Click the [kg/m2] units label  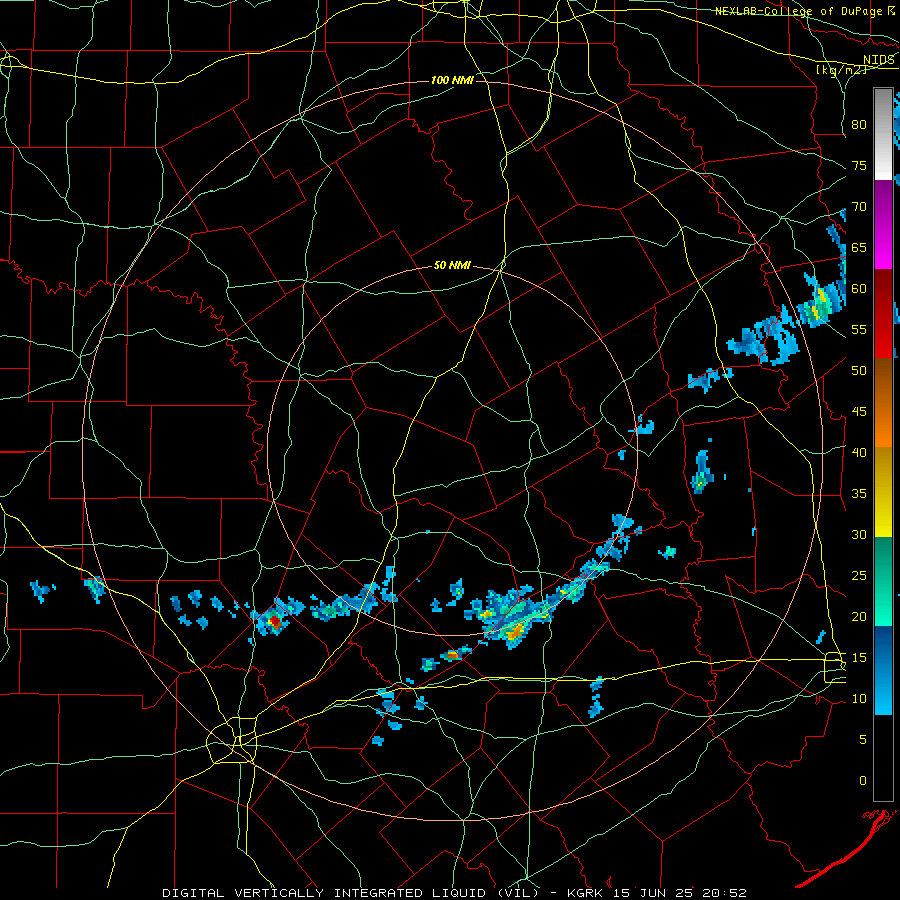[841, 70]
